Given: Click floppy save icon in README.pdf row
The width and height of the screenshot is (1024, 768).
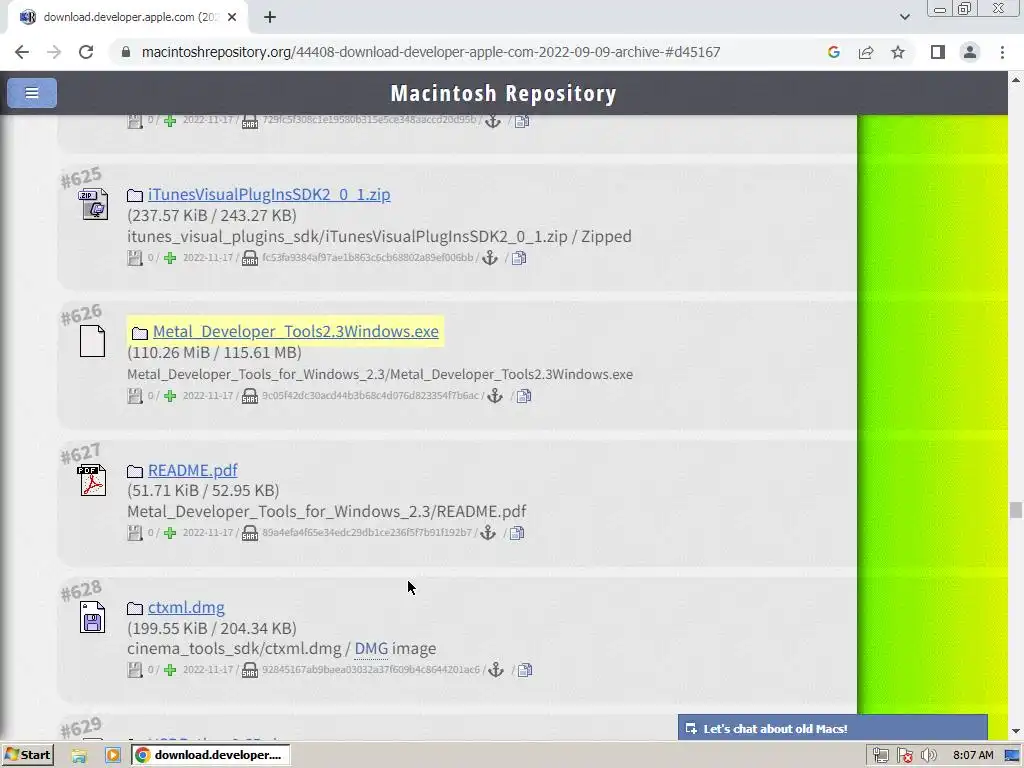Looking at the screenshot, I should click(135, 533).
